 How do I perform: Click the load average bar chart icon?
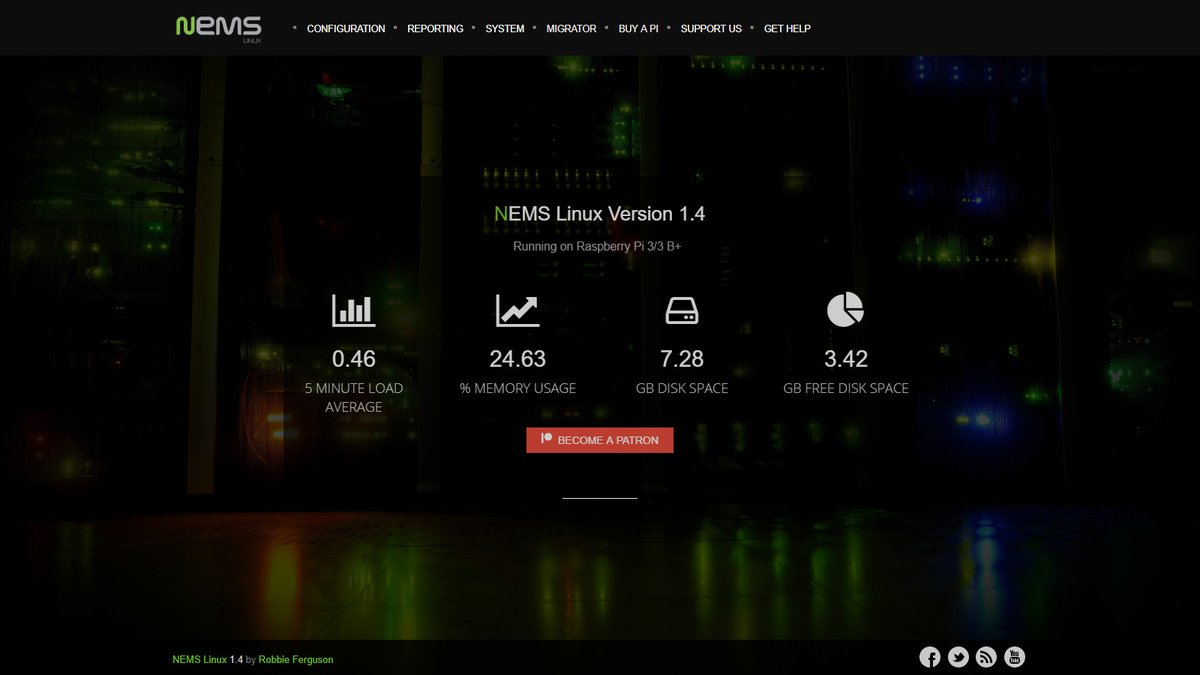(354, 311)
